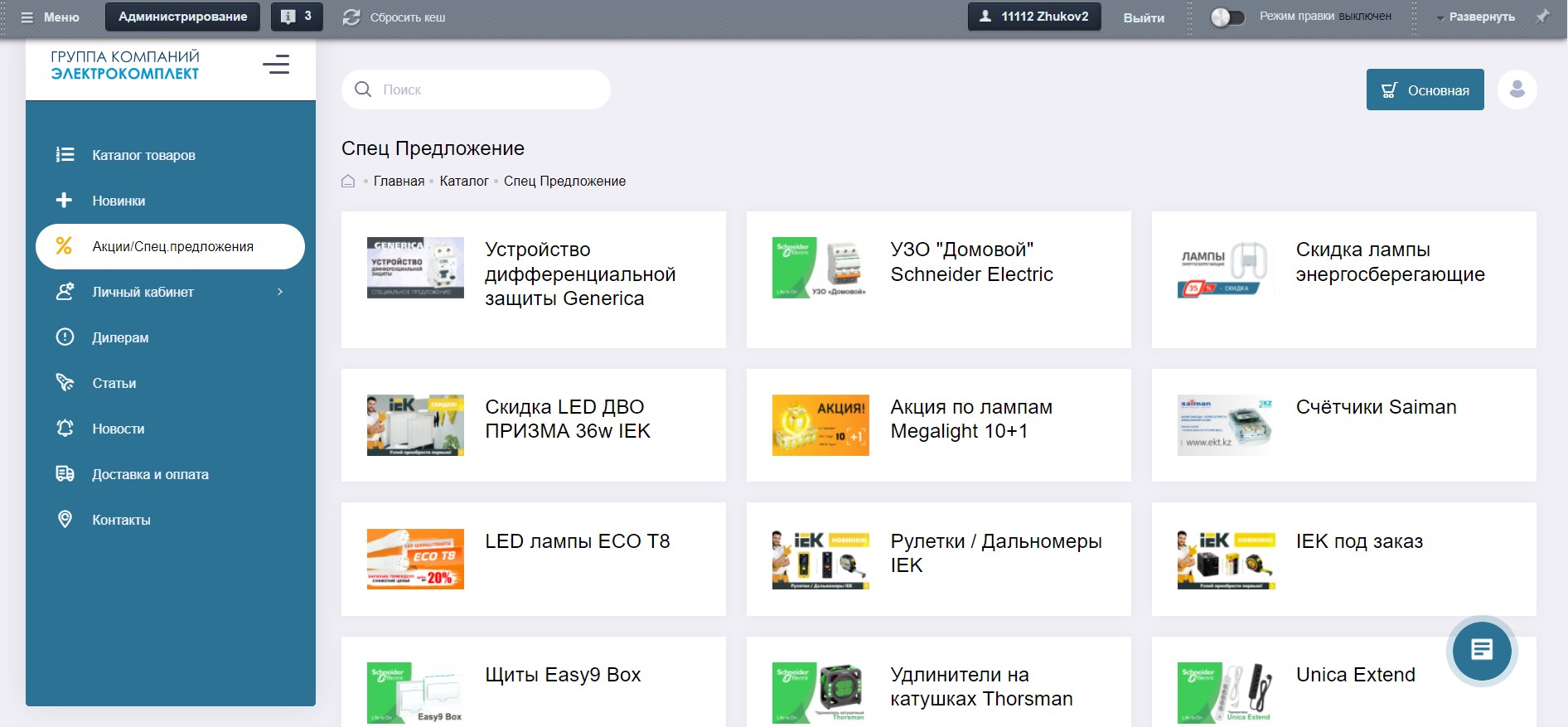Click the Личный кабинет person icon
Viewport: 1568px width, 727px height.
pos(65,292)
